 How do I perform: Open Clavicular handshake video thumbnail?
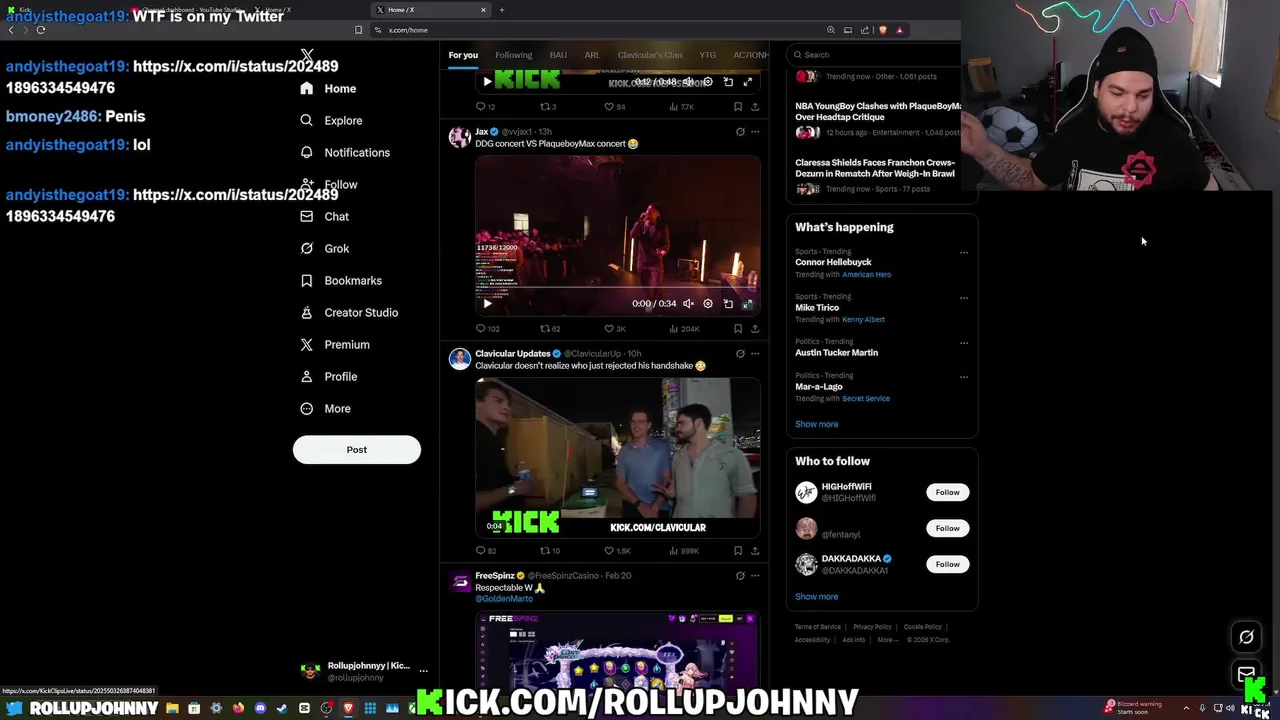(618, 457)
